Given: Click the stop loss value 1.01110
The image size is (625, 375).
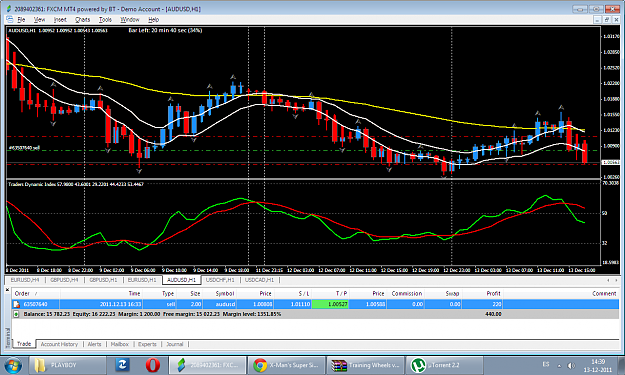Looking at the screenshot, I should coord(301,304).
